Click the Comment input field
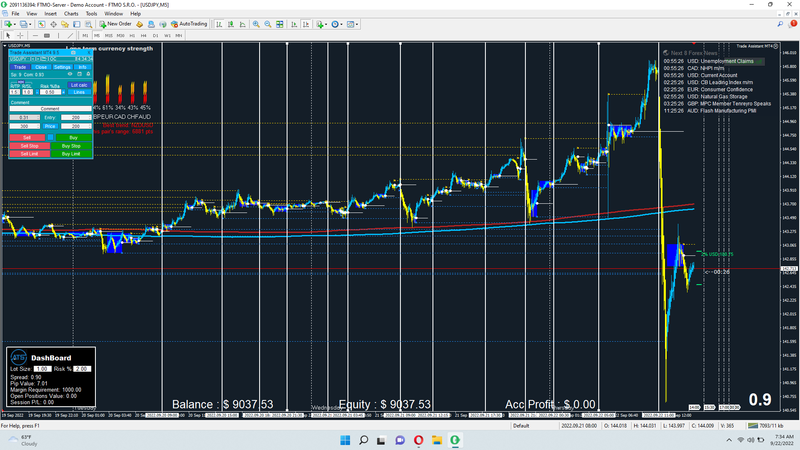 pyautogui.click(x=50, y=109)
